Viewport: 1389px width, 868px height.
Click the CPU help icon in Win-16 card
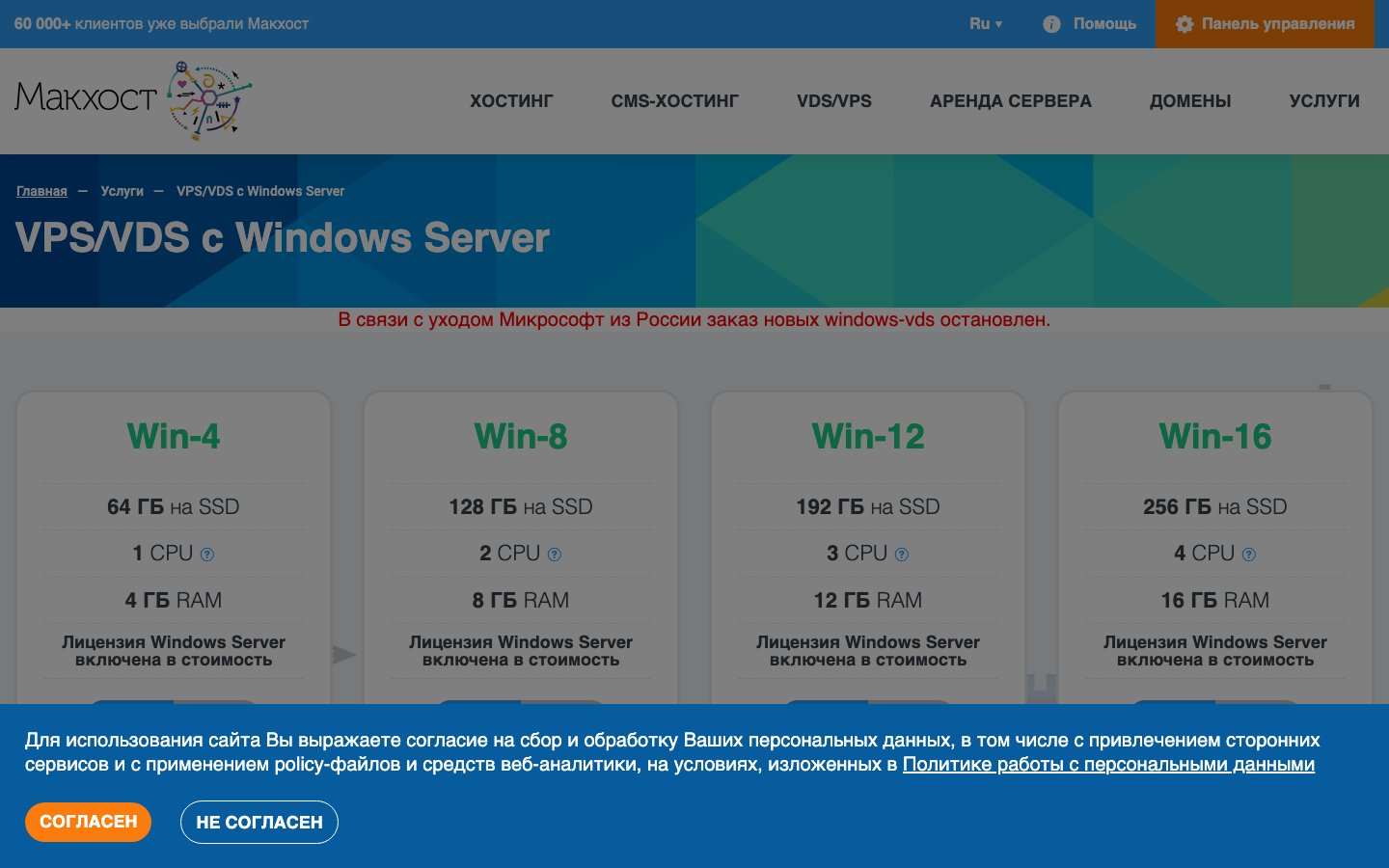point(1248,555)
